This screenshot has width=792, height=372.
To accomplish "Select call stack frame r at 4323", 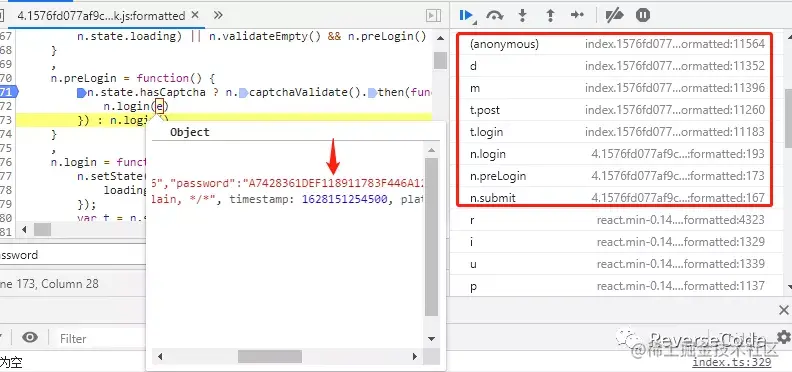I will pyautogui.click(x=617, y=220).
